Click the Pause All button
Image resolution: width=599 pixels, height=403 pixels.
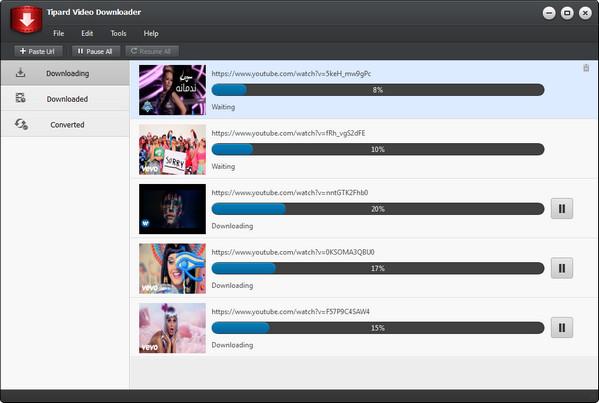point(96,51)
